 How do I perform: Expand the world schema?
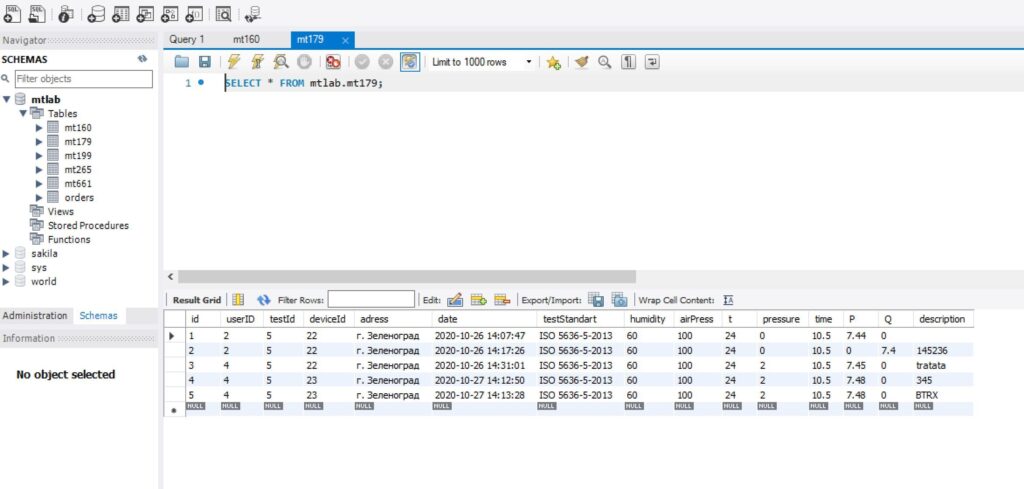click(7, 281)
